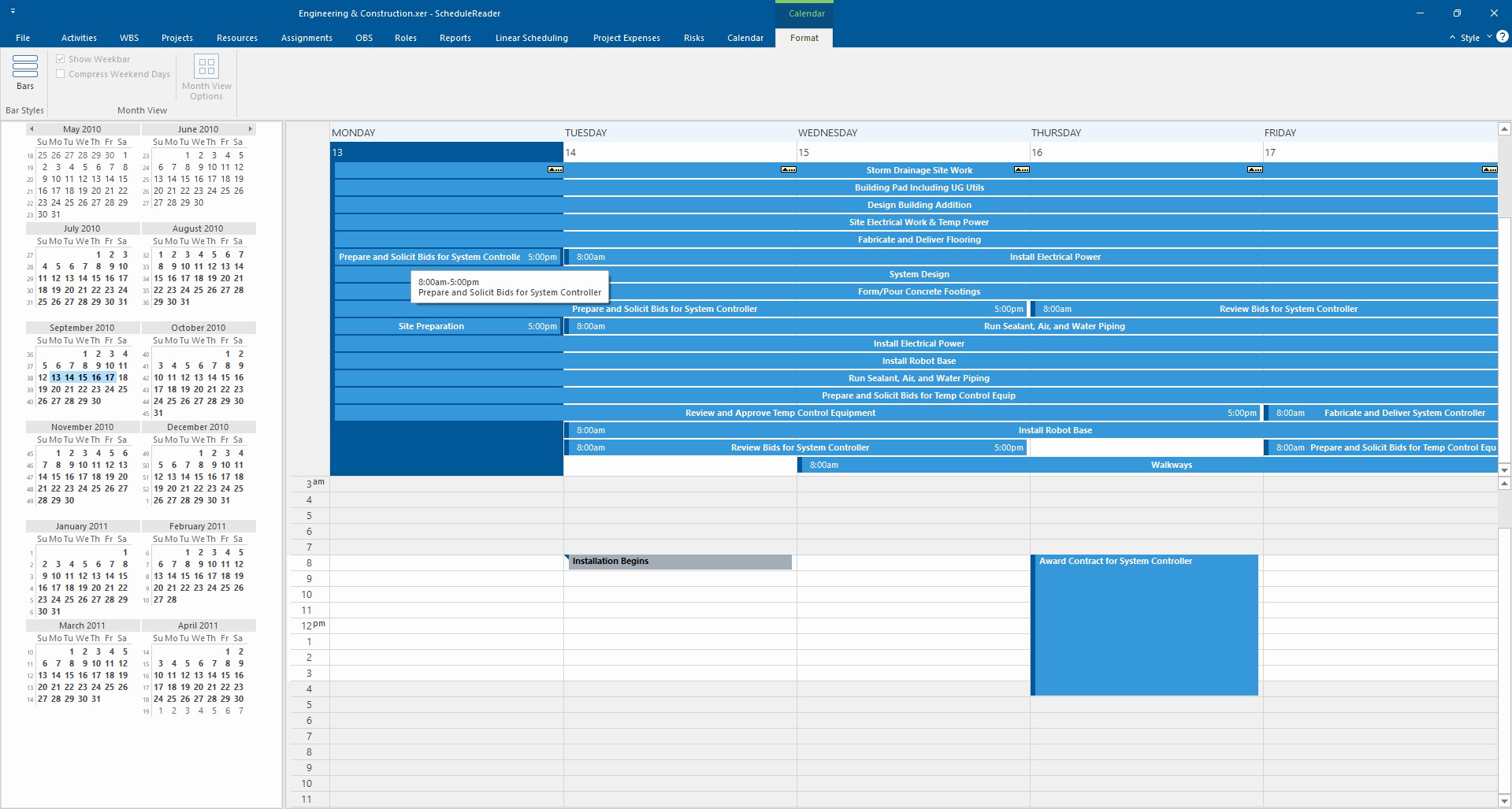Expand more items on Tuesday 14
1512x809 pixels.
pos(789,169)
